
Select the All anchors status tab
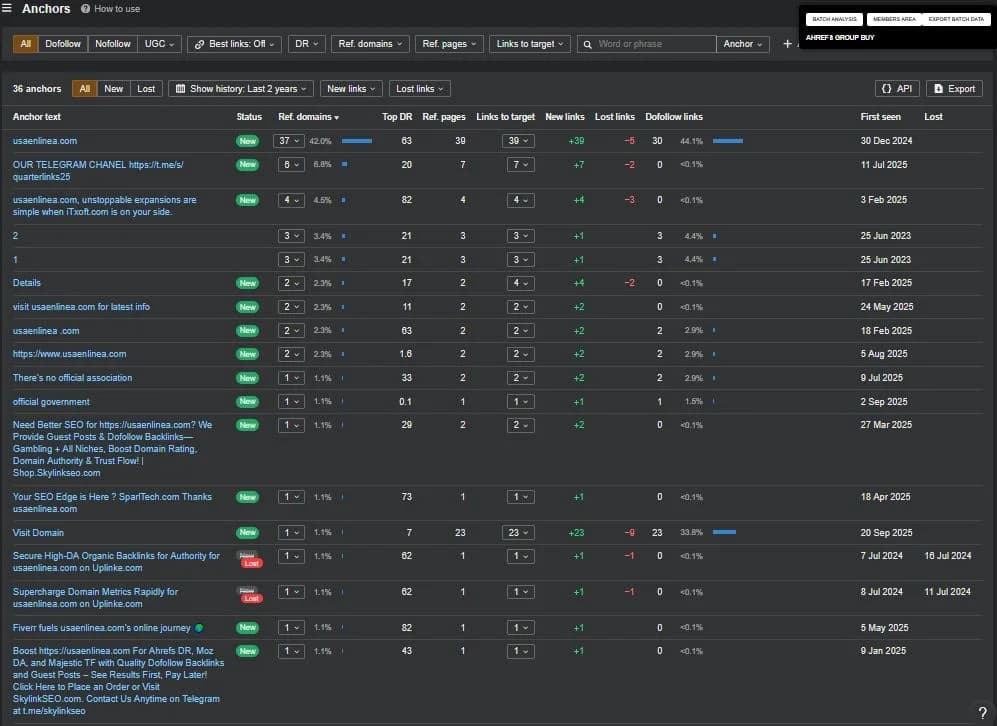[85, 89]
